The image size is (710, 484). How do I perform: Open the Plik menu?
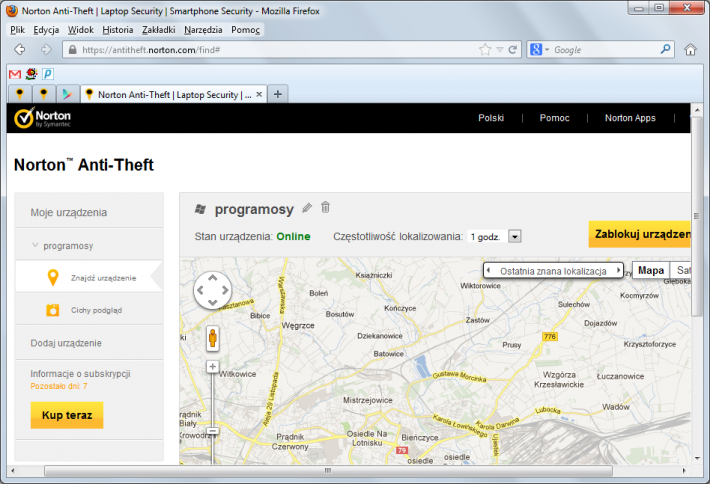[18, 30]
